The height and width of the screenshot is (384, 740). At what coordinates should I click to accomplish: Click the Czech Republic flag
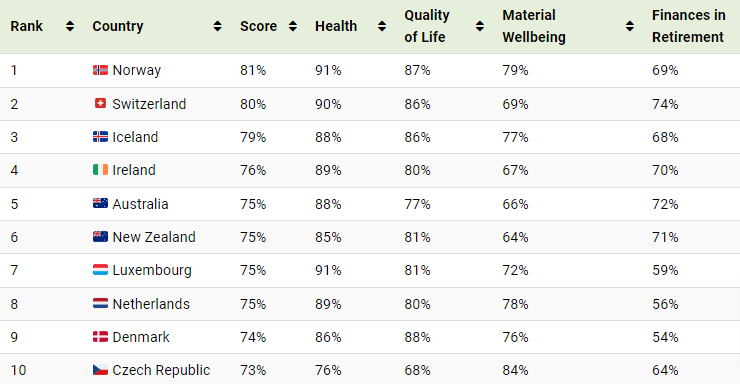tap(100, 370)
